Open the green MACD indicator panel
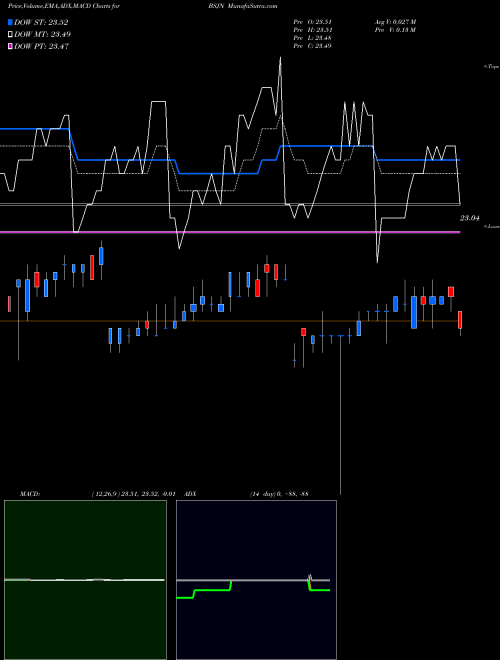Image resolution: width=500 pixels, height=660 pixels. (85, 580)
